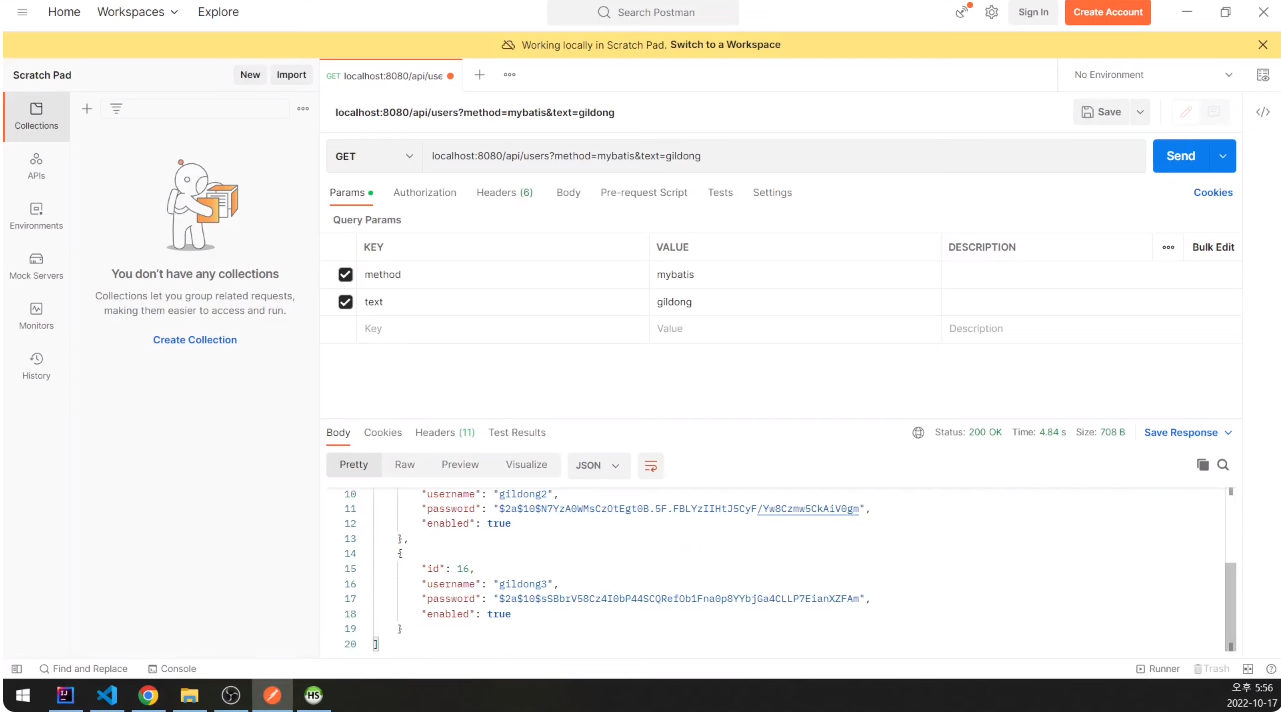Switch to the response Cookies tab

point(383,433)
